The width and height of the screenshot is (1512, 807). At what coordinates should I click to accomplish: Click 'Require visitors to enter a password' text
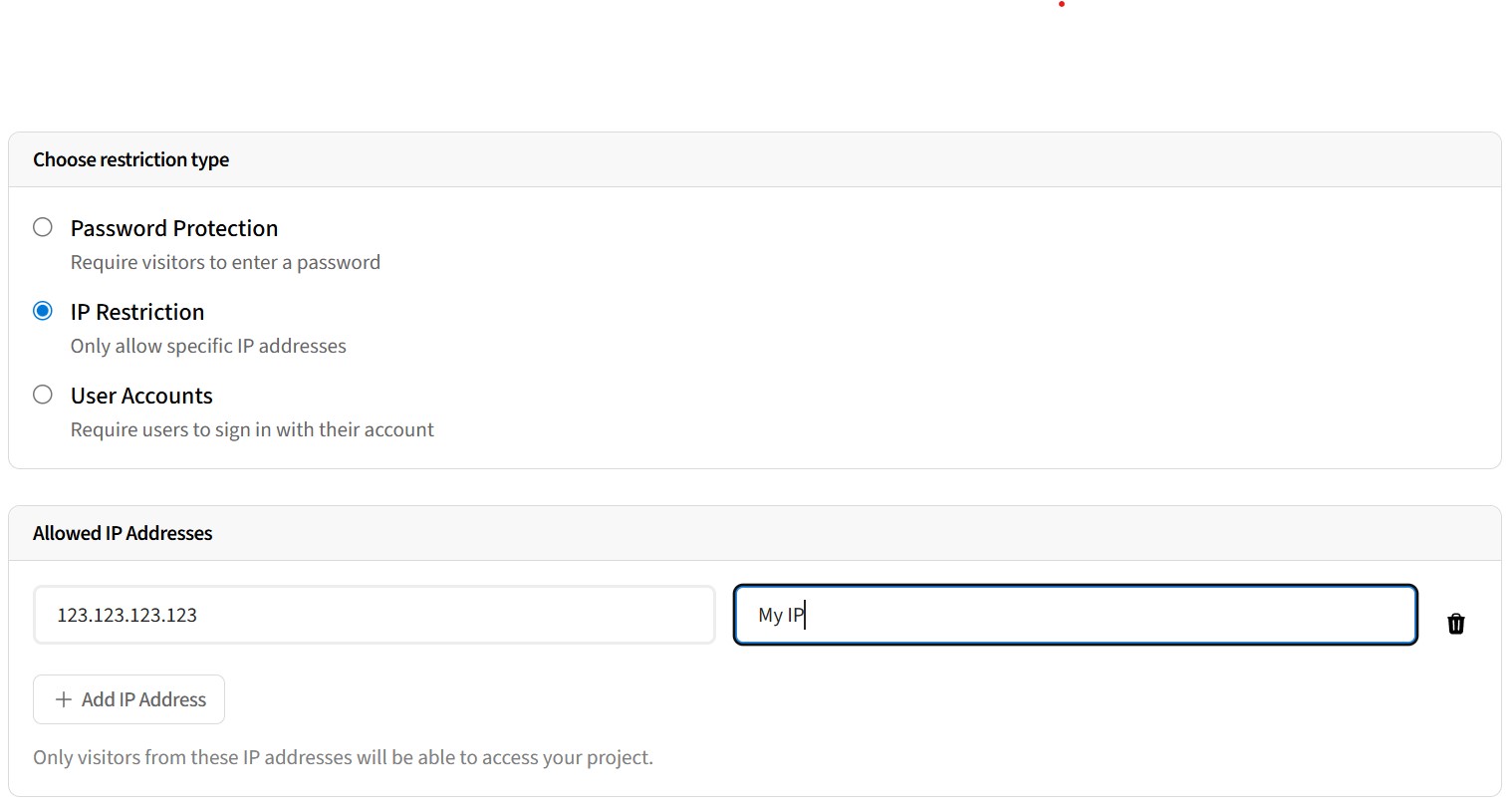pyautogui.click(x=225, y=261)
